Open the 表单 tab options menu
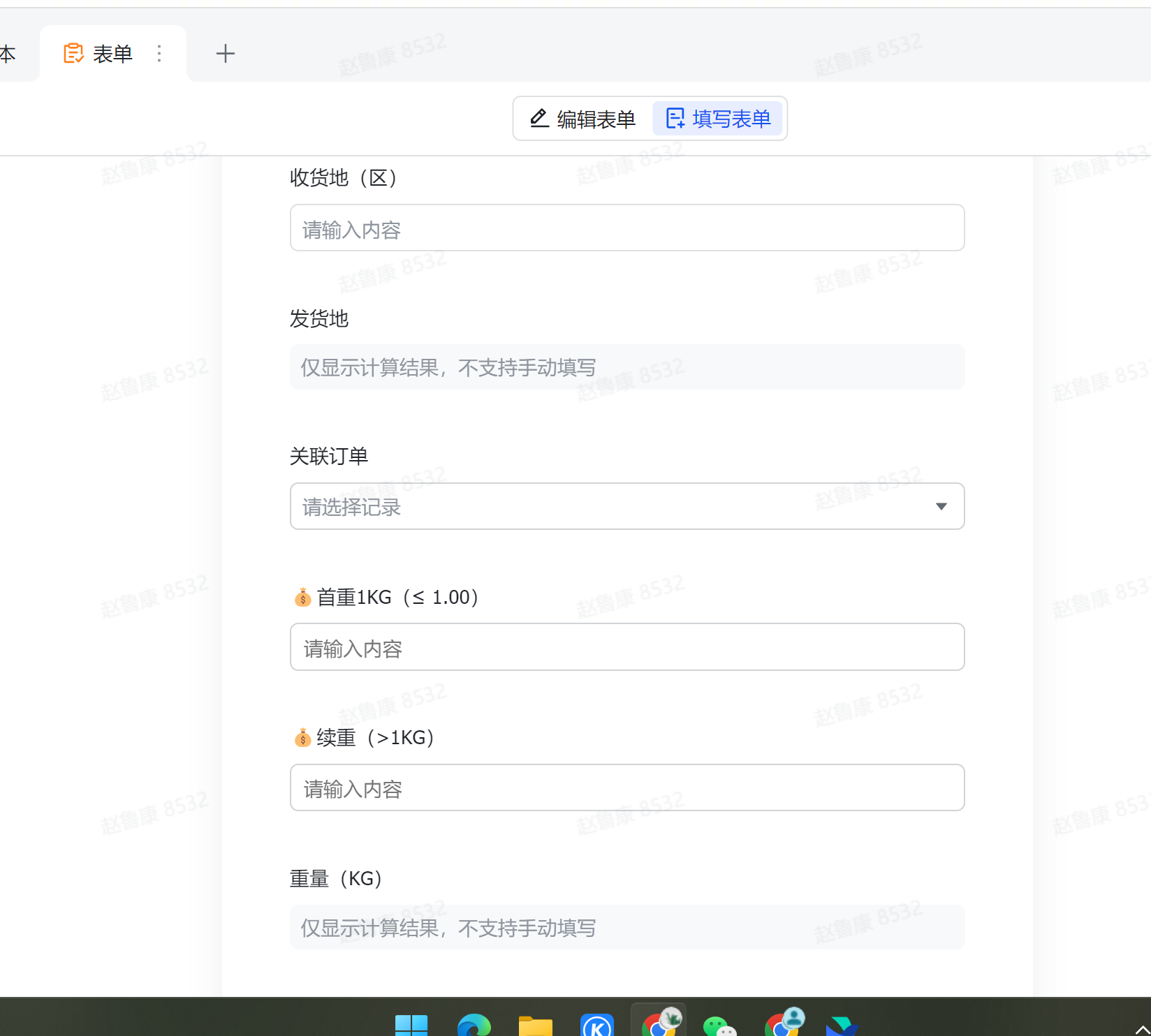Screen dimensions: 1151x1036 tap(159, 54)
